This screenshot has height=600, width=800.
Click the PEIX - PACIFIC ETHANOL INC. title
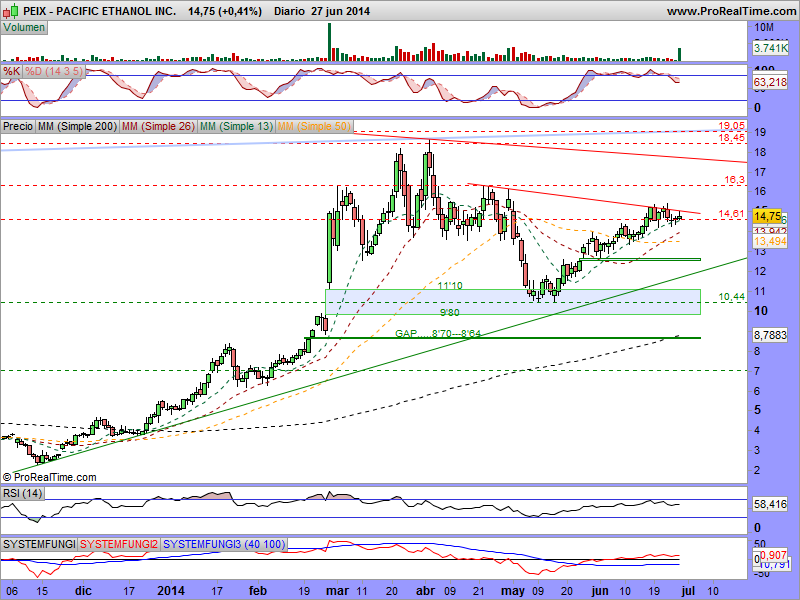pyautogui.click(x=100, y=11)
